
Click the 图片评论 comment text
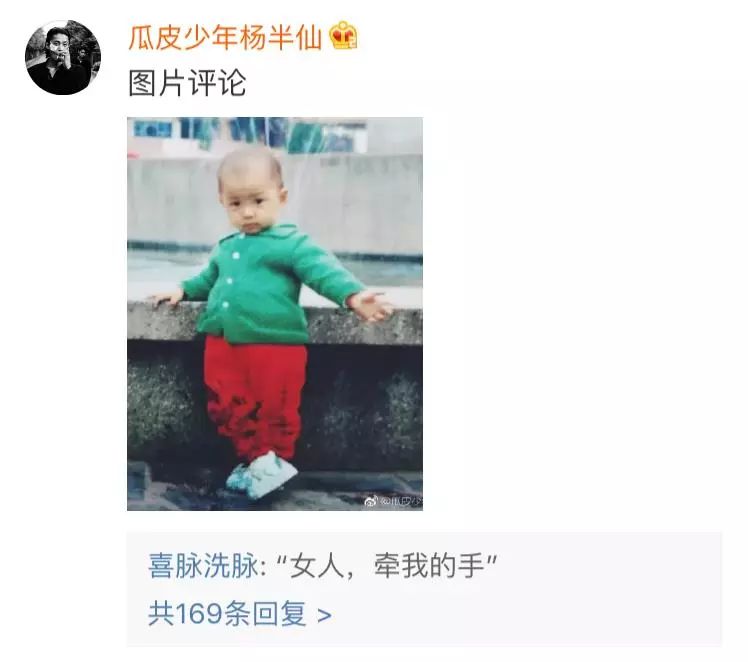187,83
